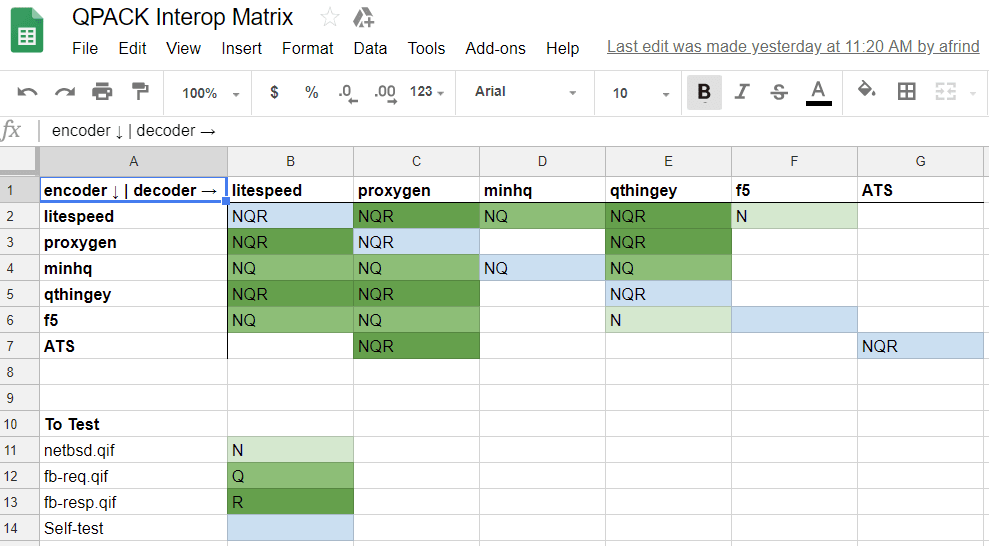Format as currency with dollar icon

point(274,92)
